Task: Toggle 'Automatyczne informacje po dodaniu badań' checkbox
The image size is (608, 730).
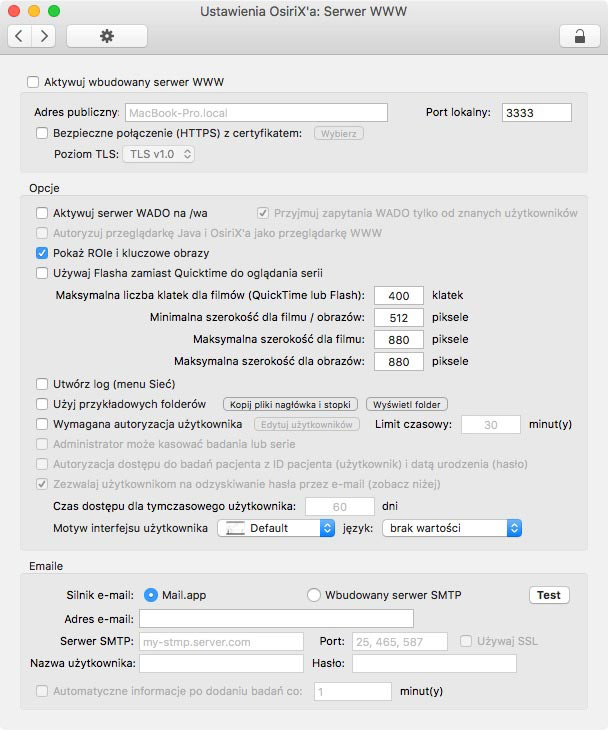Action: 42,691
